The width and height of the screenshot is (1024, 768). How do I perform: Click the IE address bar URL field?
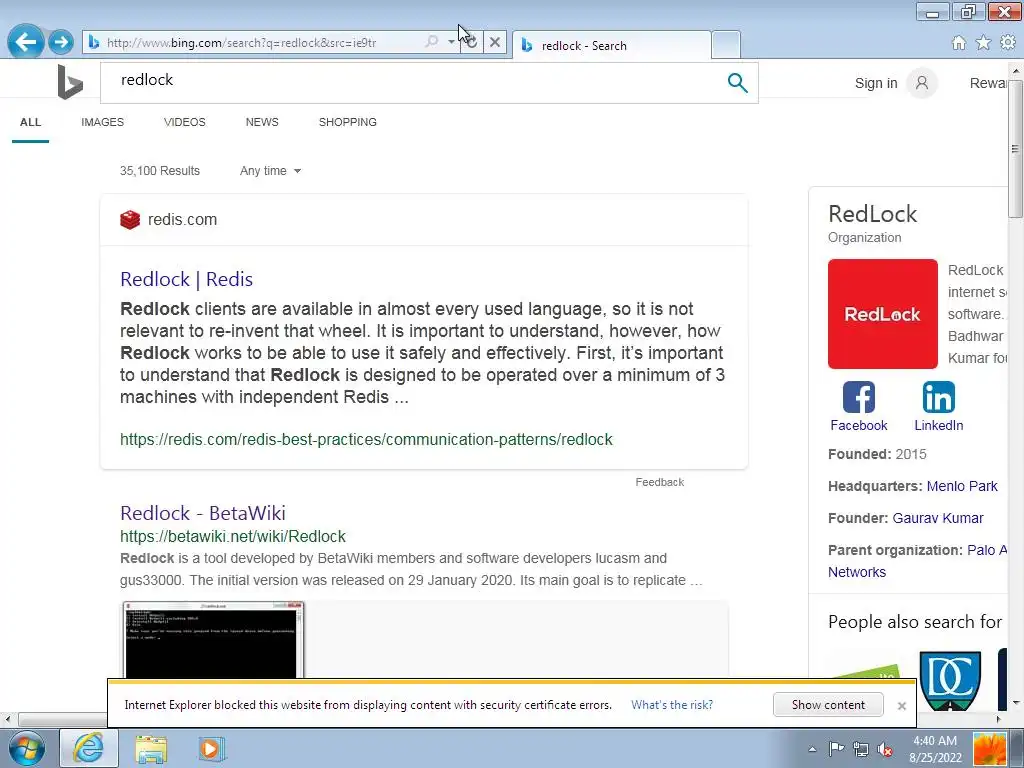click(261, 42)
